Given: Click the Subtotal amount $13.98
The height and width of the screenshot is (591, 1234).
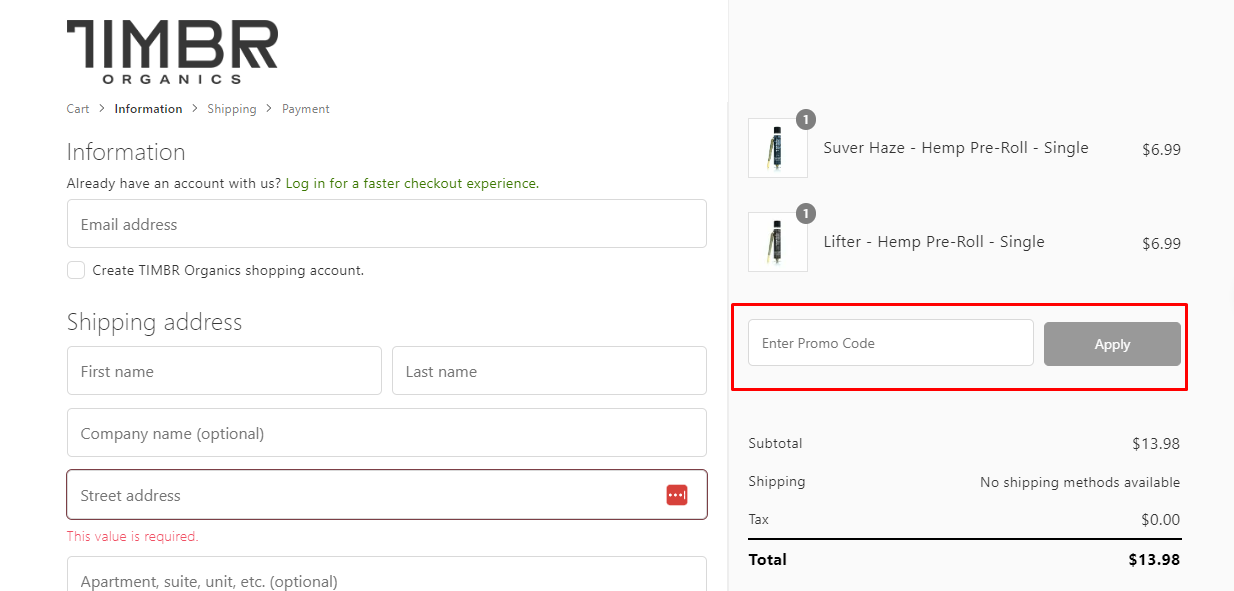Looking at the screenshot, I should [x=1156, y=444].
